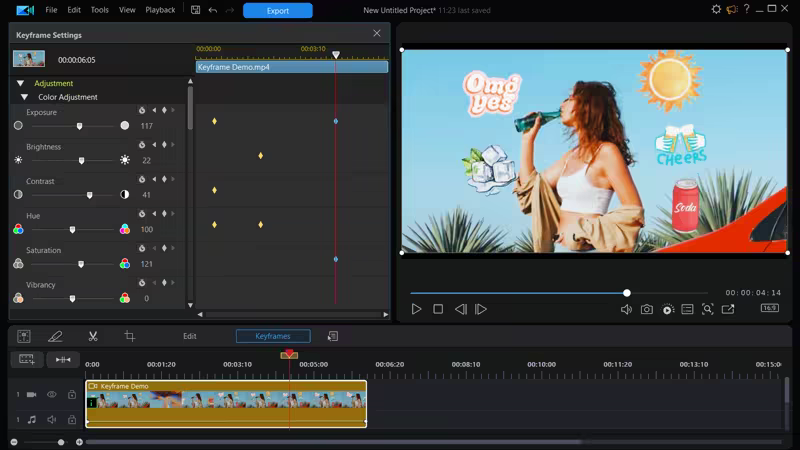Open the 16:9 aspect ratio dropdown
Viewport: 800px width, 450px height.
pyautogui.click(x=770, y=309)
